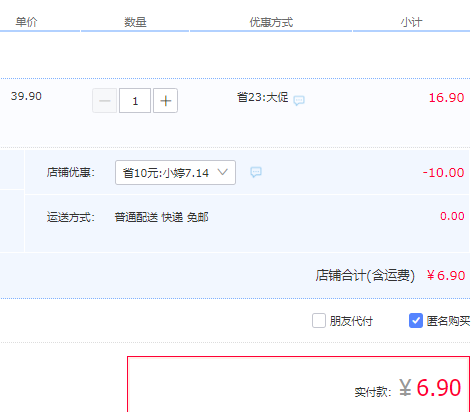Image resolution: width=473 pixels, height=412 pixels.
Task: Click the 小计 column header
Action: (411, 22)
